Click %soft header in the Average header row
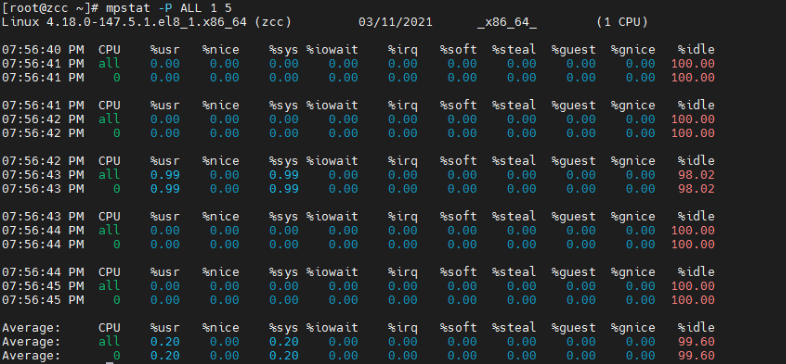786x364 pixels. point(458,328)
